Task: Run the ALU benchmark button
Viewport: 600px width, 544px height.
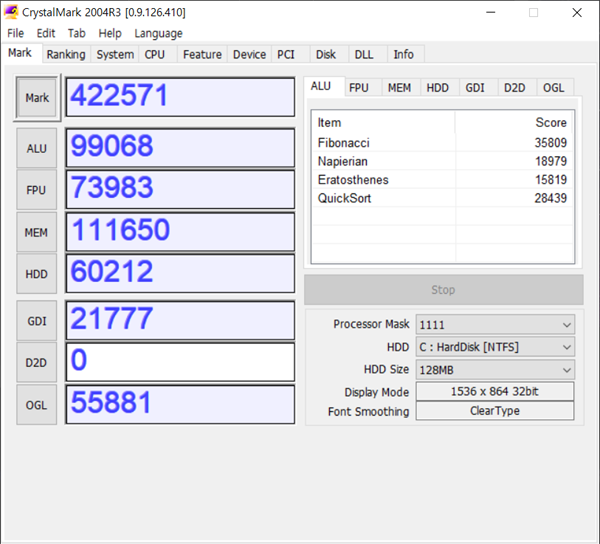Action: pyautogui.click(x=37, y=148)
